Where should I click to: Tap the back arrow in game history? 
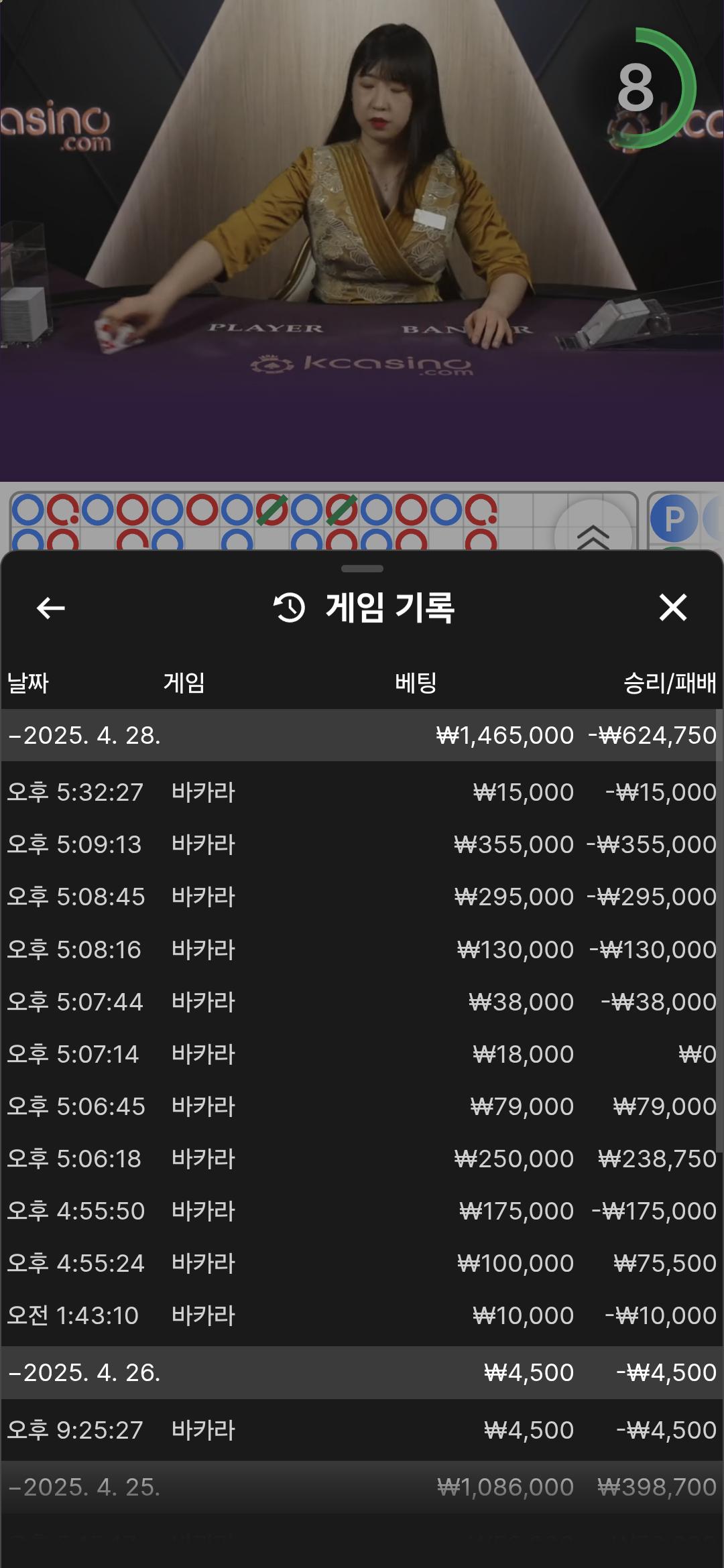coord(50,608)
